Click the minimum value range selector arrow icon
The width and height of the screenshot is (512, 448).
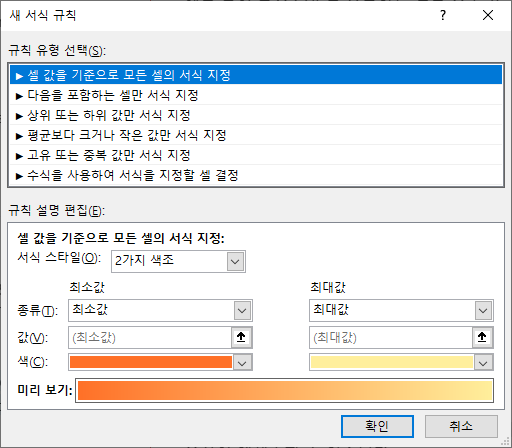(241, 337)
